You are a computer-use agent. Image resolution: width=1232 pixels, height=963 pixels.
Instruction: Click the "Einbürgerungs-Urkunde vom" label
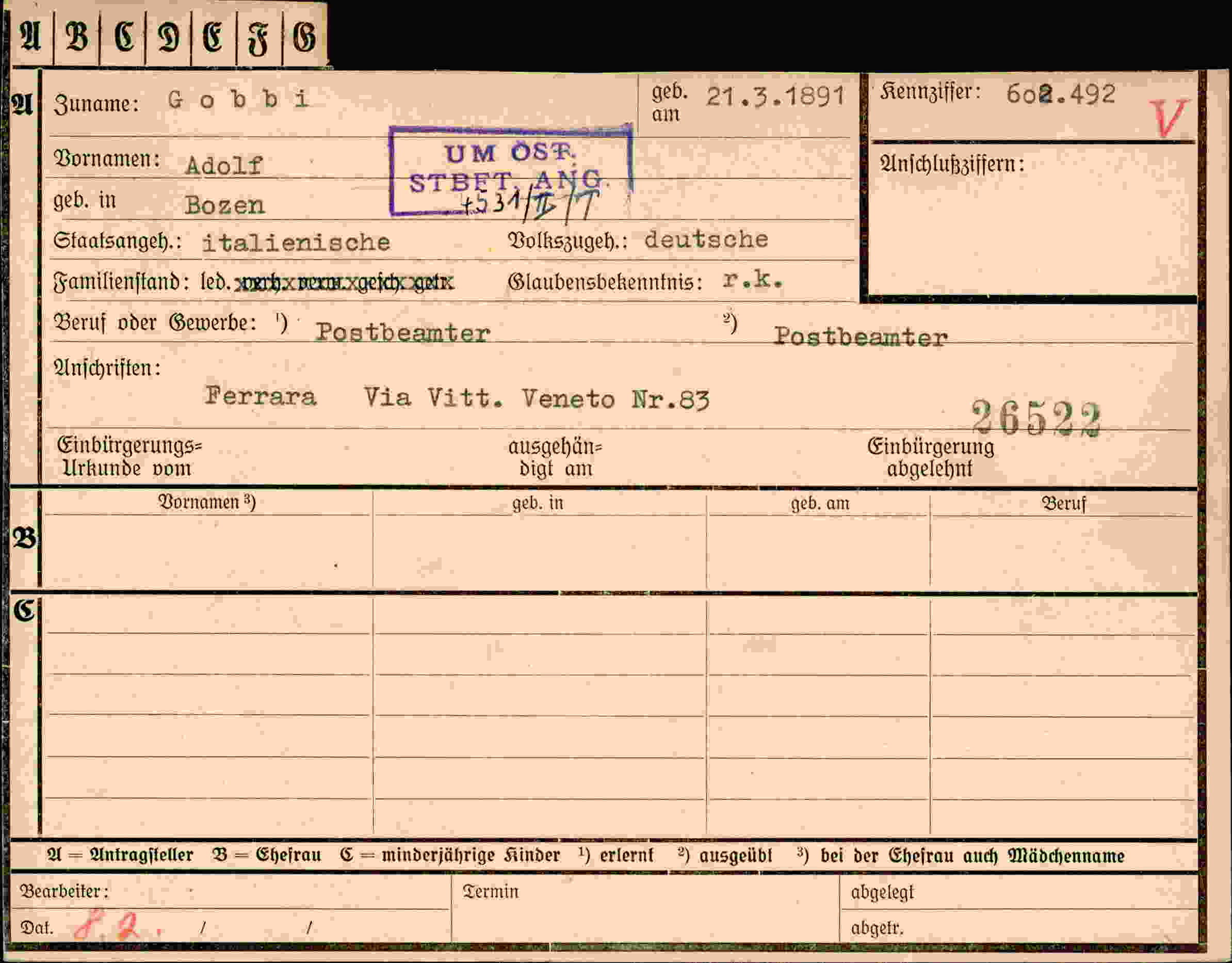pyautogui.click(x=129, y=457)
